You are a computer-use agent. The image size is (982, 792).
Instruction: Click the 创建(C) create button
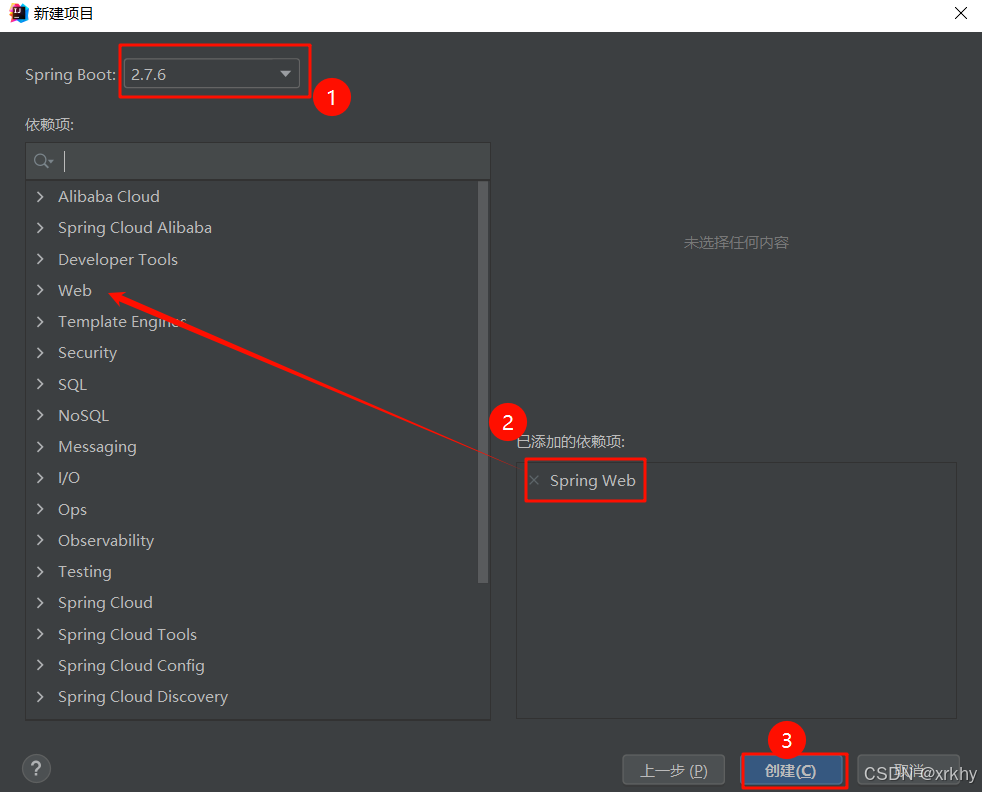792,770
